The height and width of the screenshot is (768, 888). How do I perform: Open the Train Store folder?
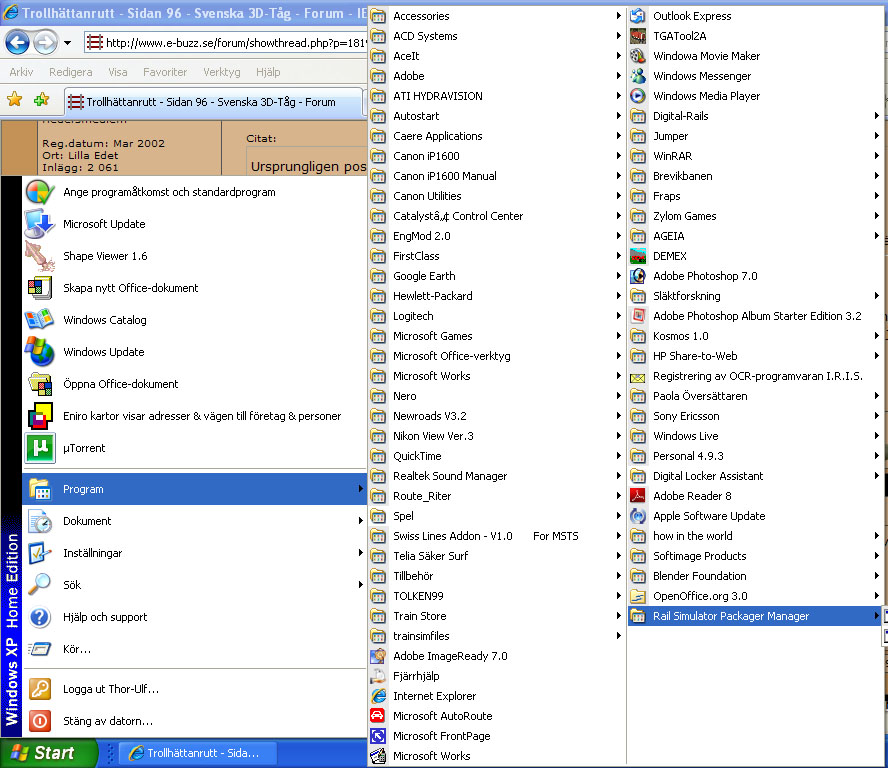tap(419, 616)
